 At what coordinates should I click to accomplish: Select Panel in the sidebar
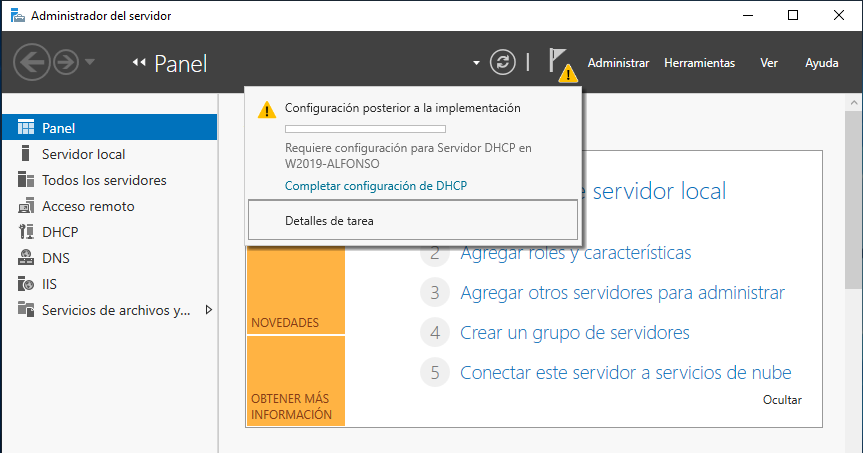(110, 127)
